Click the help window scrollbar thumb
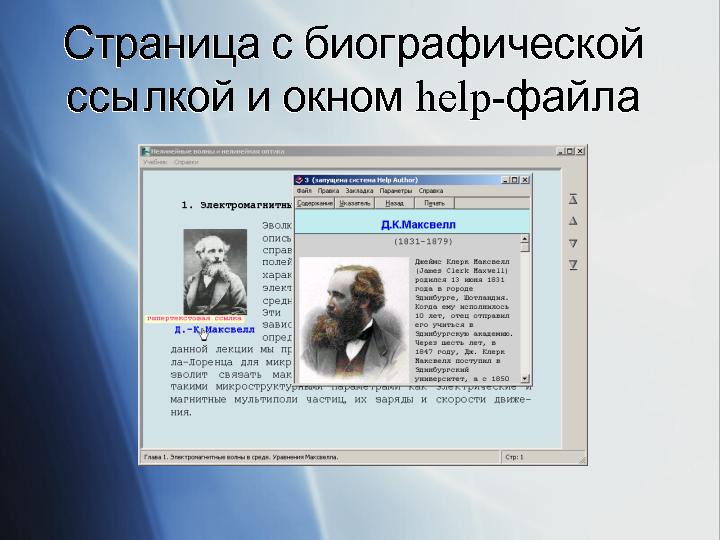Image resolution: width=720 pixels, height=540 pixels. click(525, 247)
